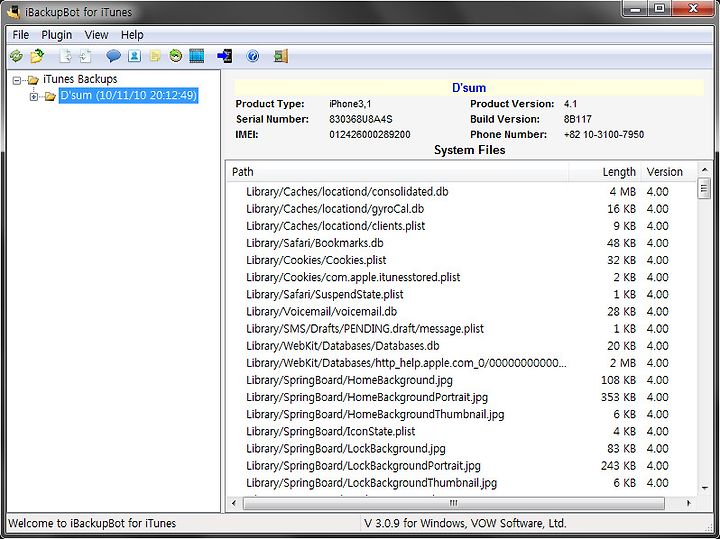The height and width of the screenshot is (539, 720).
Task: Select HomeBackgroundThumbnail.jpg row
Action: tap(461, 415)
